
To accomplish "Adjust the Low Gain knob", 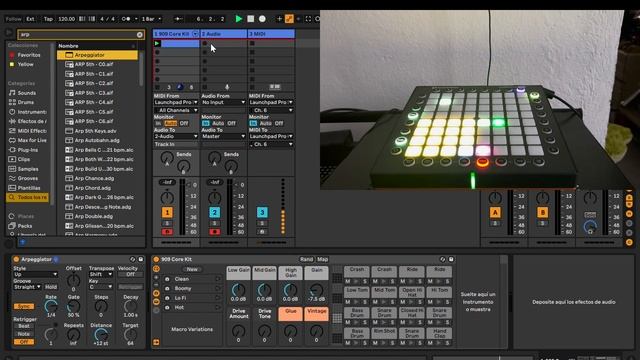I will click(x=238, y=290).
